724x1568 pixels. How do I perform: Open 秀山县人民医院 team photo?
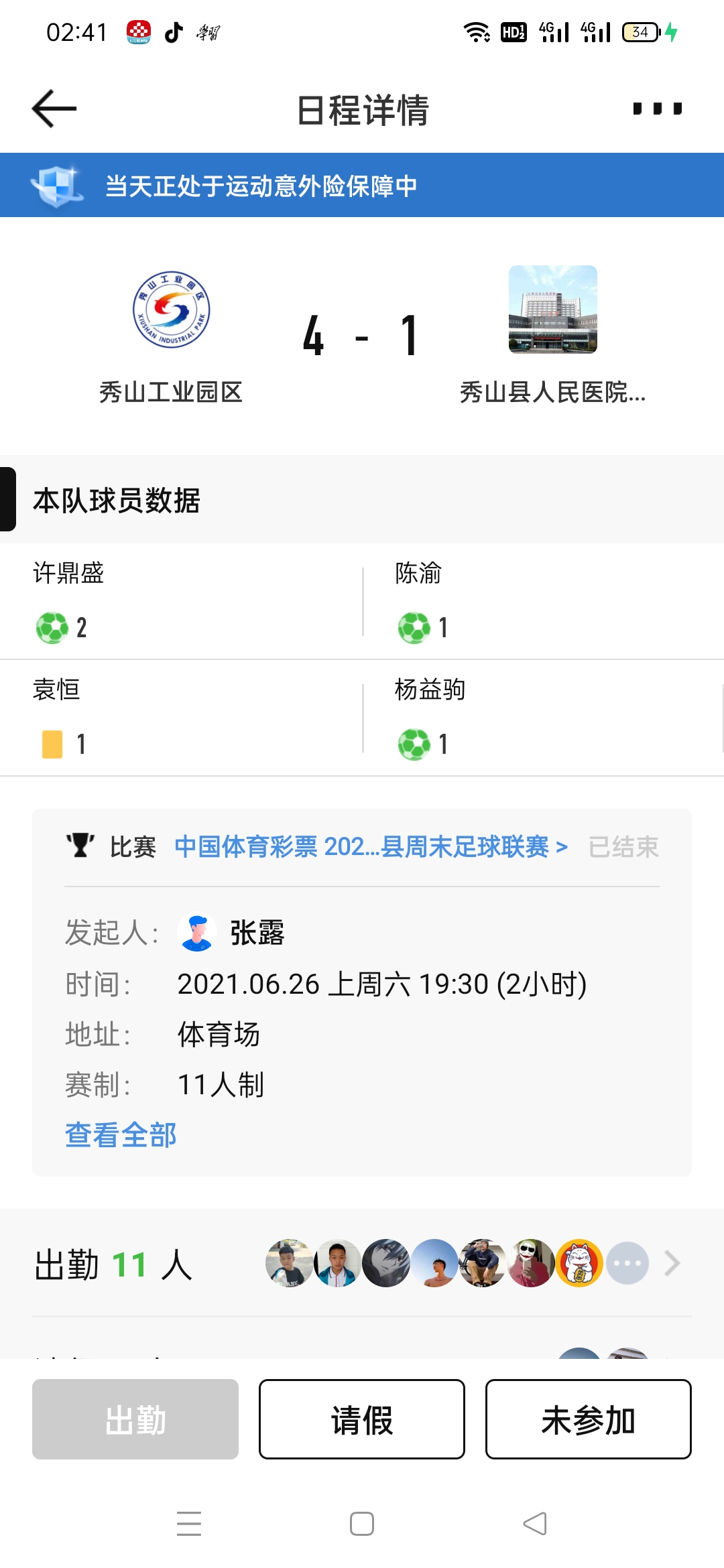point(552,310)
